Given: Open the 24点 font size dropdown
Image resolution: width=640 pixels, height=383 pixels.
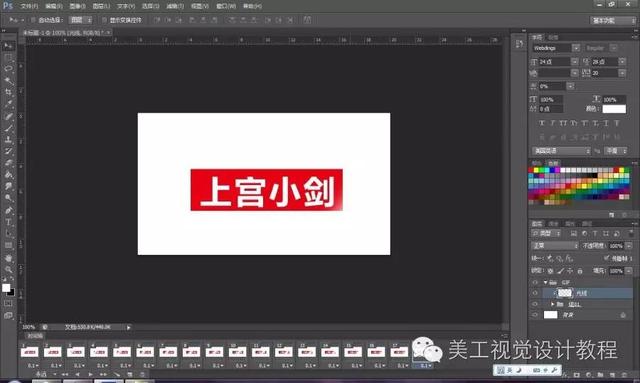Looking at the screenshot, I should [x=575, y=62].
